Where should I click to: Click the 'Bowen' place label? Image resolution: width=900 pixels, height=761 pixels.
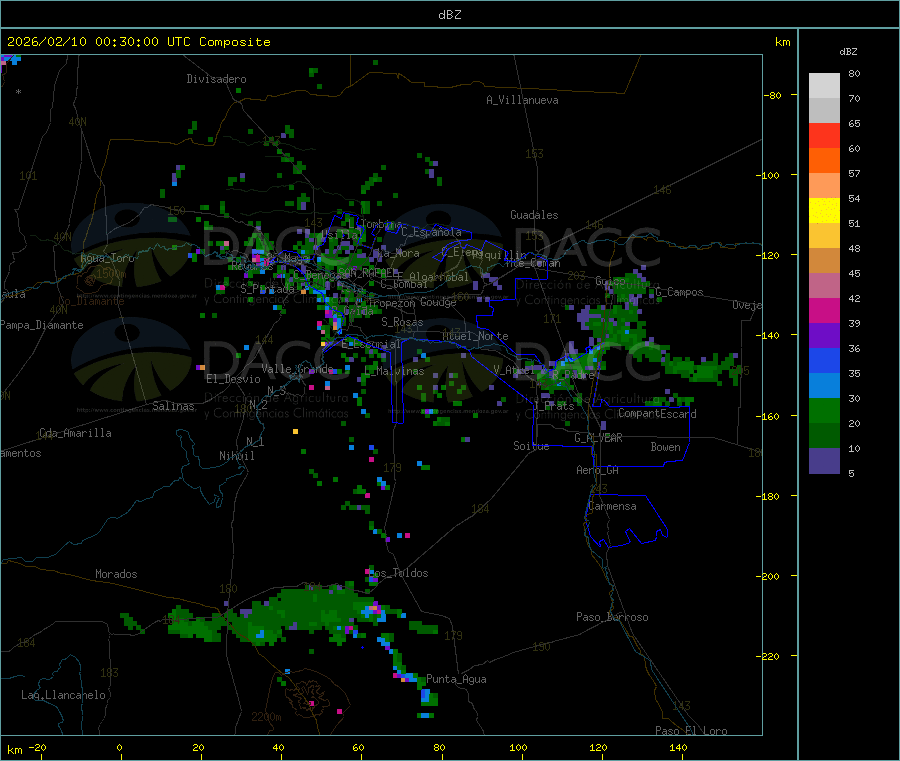665,447
